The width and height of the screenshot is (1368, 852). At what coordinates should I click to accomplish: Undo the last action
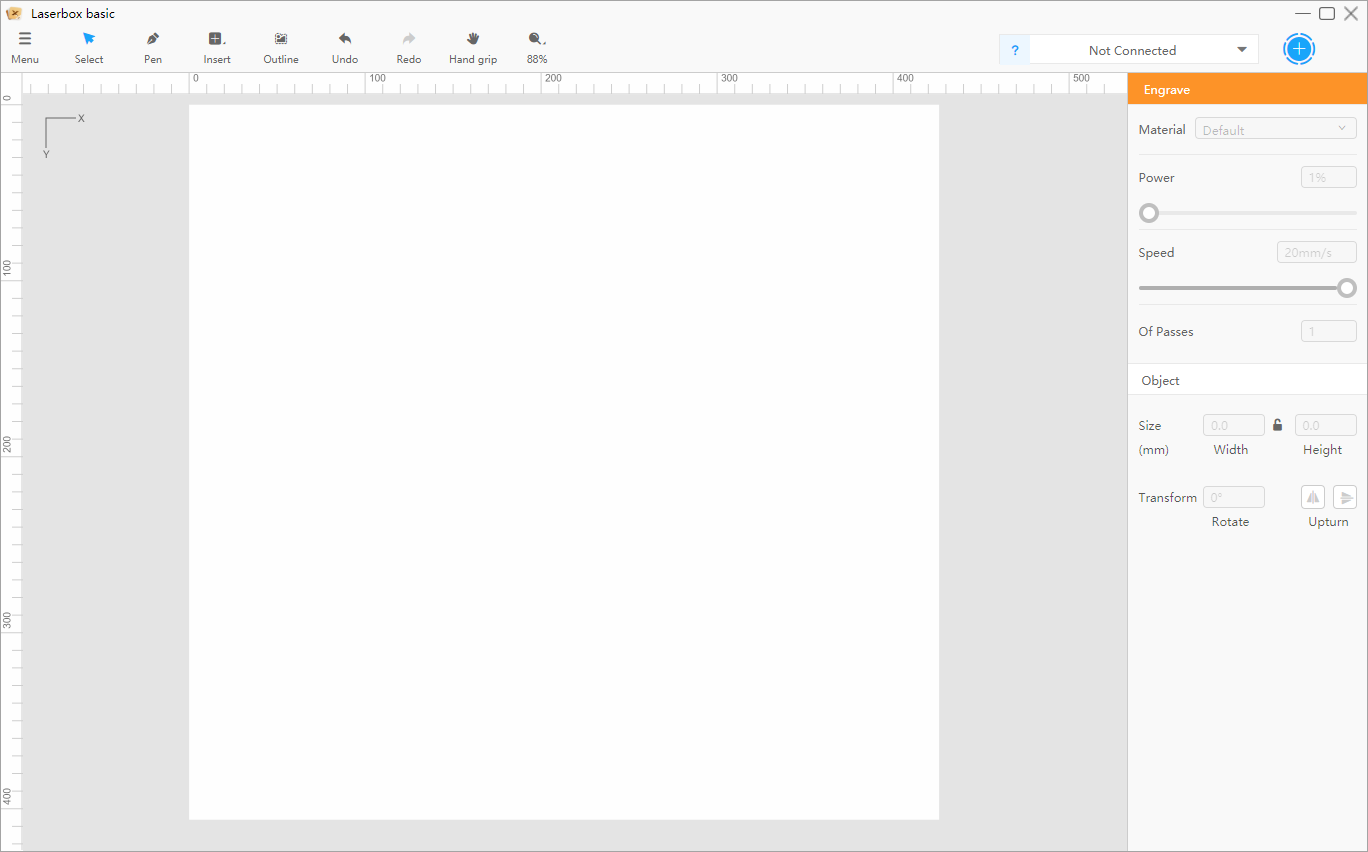(x=345, y=47)
